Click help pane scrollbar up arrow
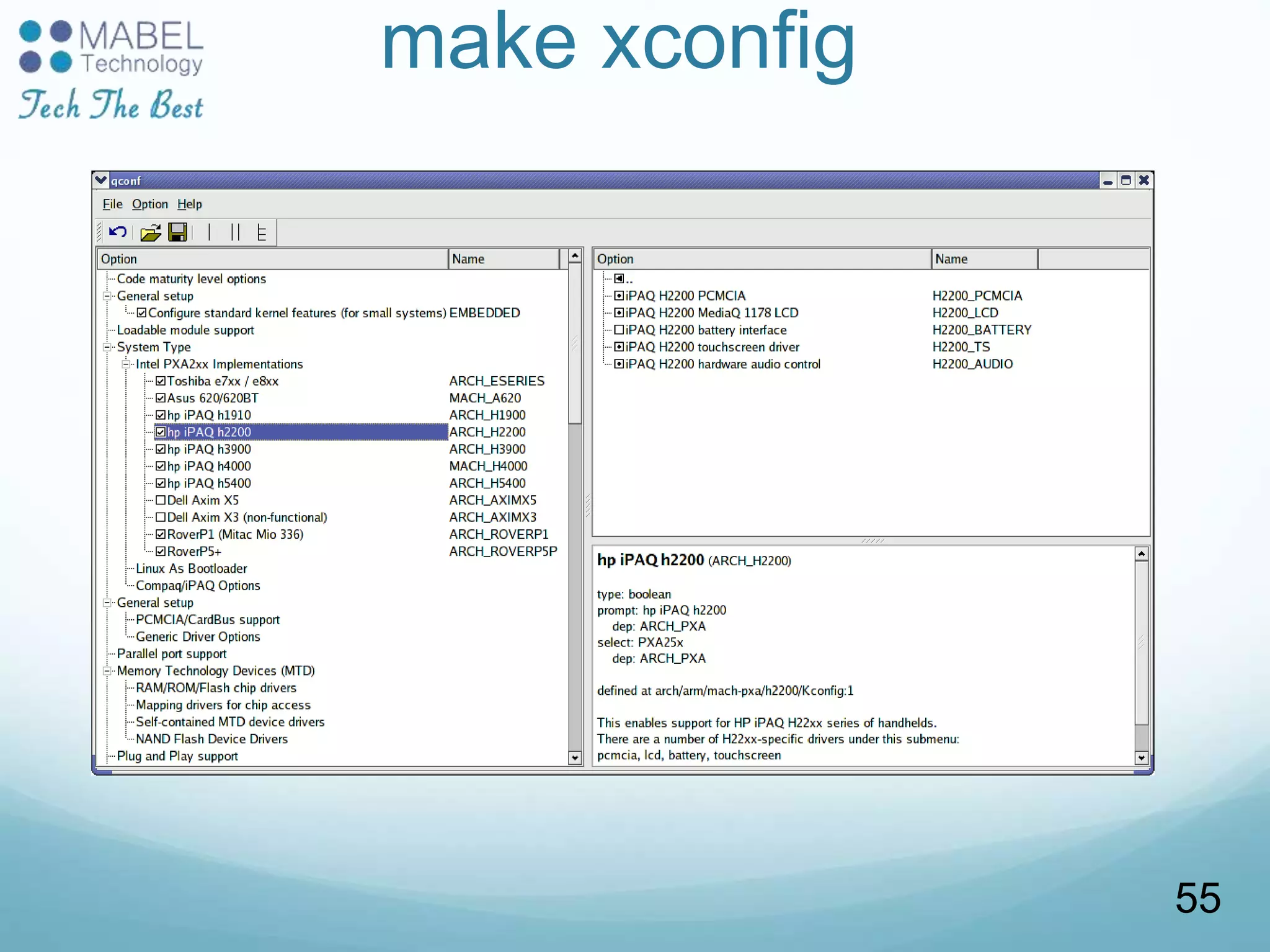 tap(1142, 554)
